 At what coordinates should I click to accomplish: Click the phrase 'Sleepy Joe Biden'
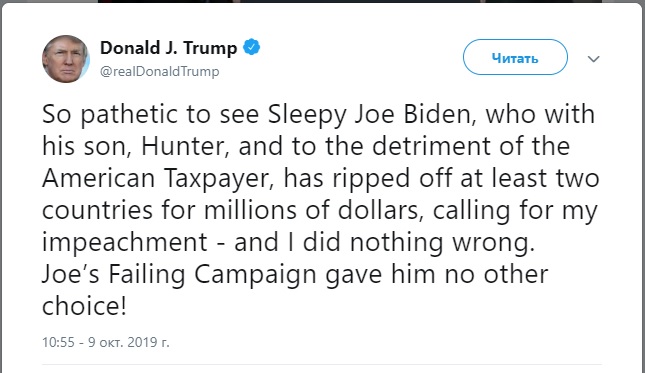372,114
